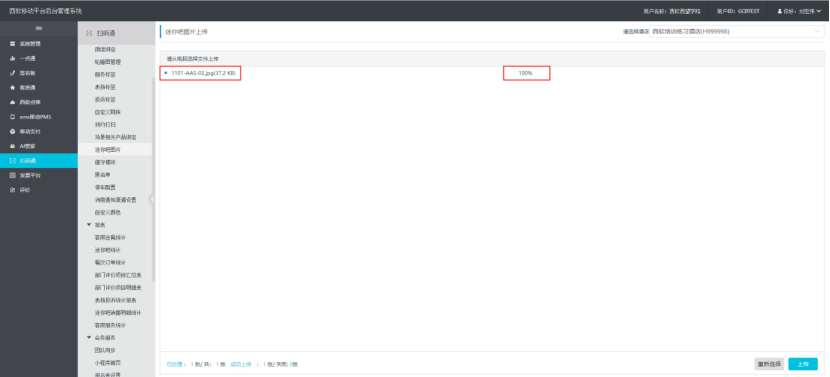Click the submenu vertical scrollbar
Viewport: 830px width, 377px height.
click(x=154, y=180)
